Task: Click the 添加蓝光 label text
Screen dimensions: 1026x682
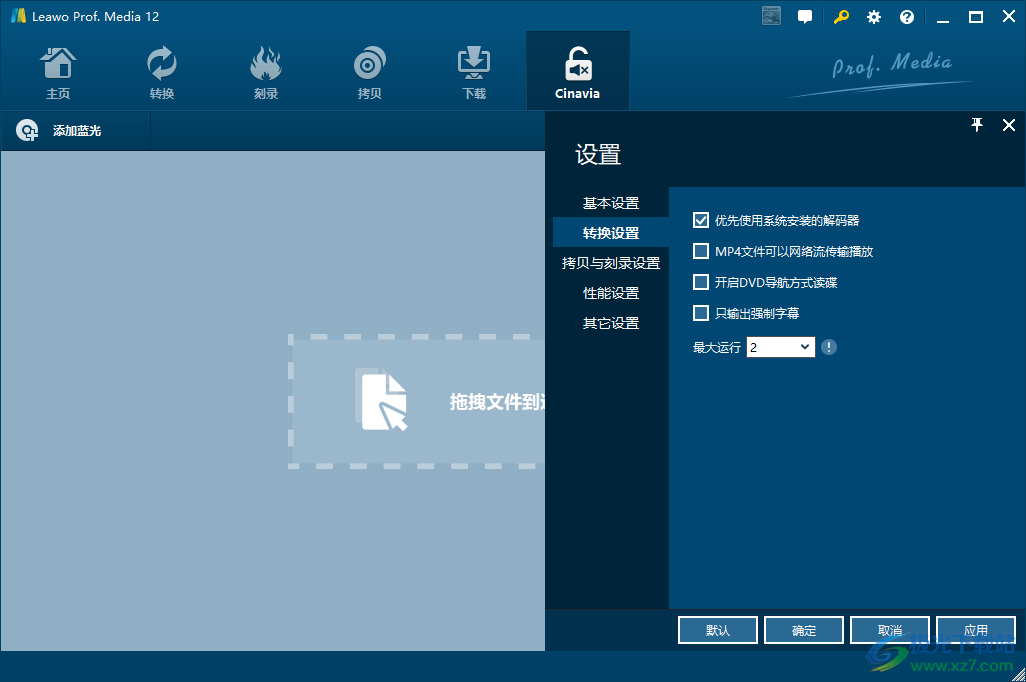Action: (77, 131)
